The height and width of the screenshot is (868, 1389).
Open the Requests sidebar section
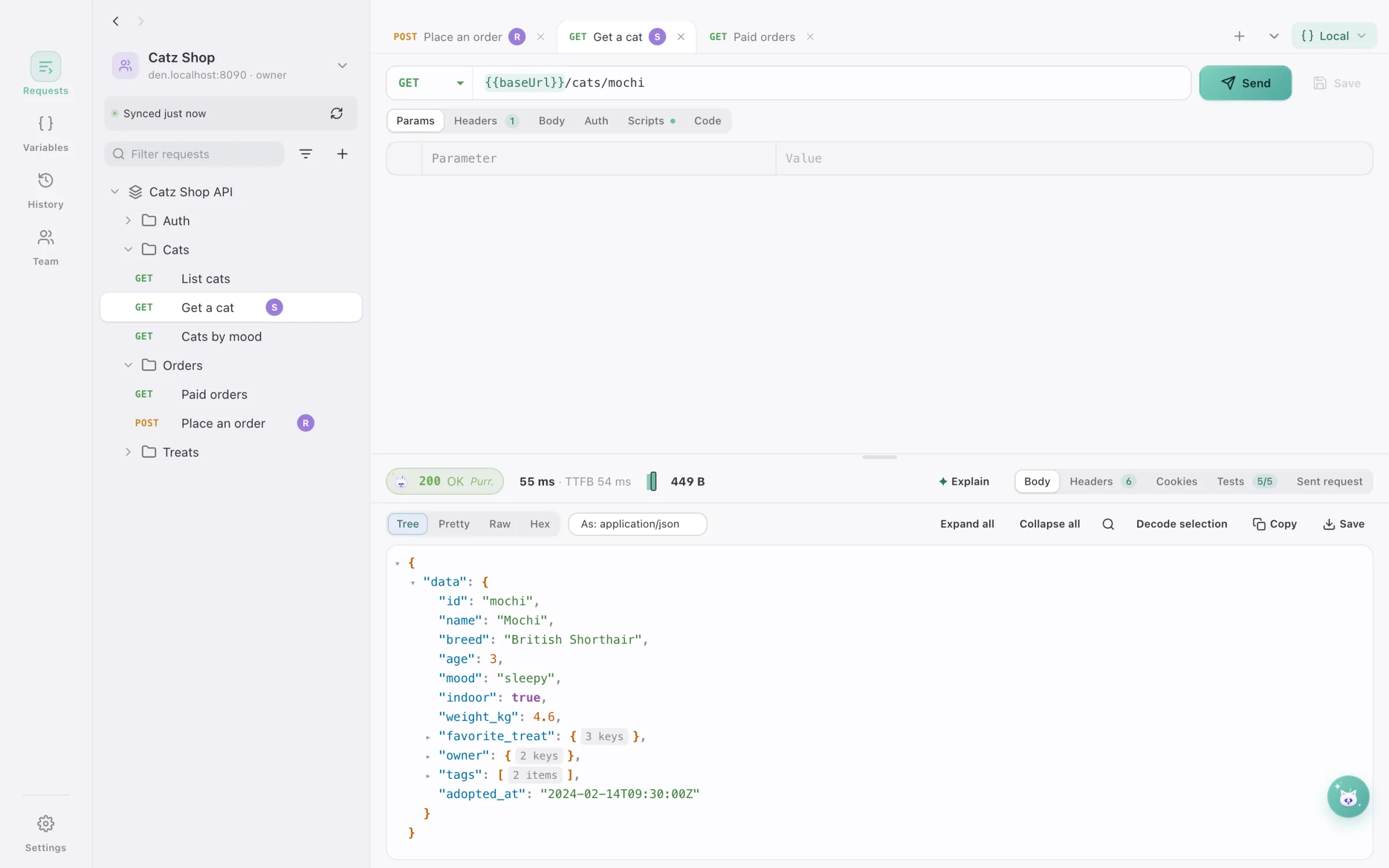pos(45,74)
